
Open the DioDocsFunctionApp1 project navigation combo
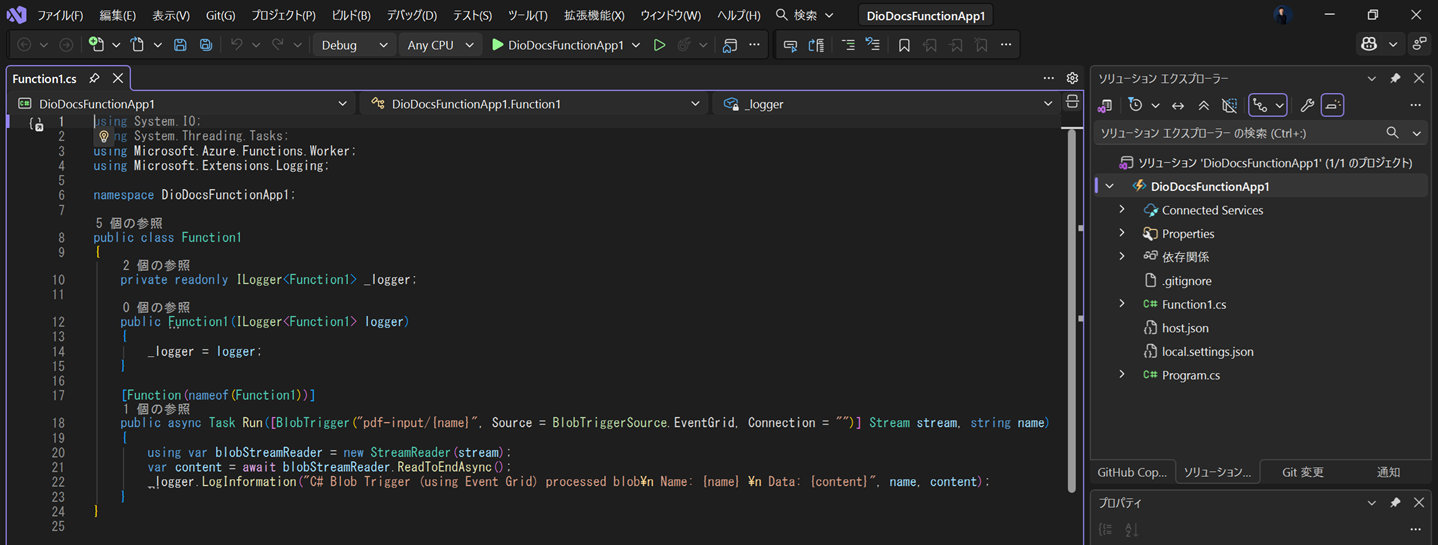coord(184,103)
